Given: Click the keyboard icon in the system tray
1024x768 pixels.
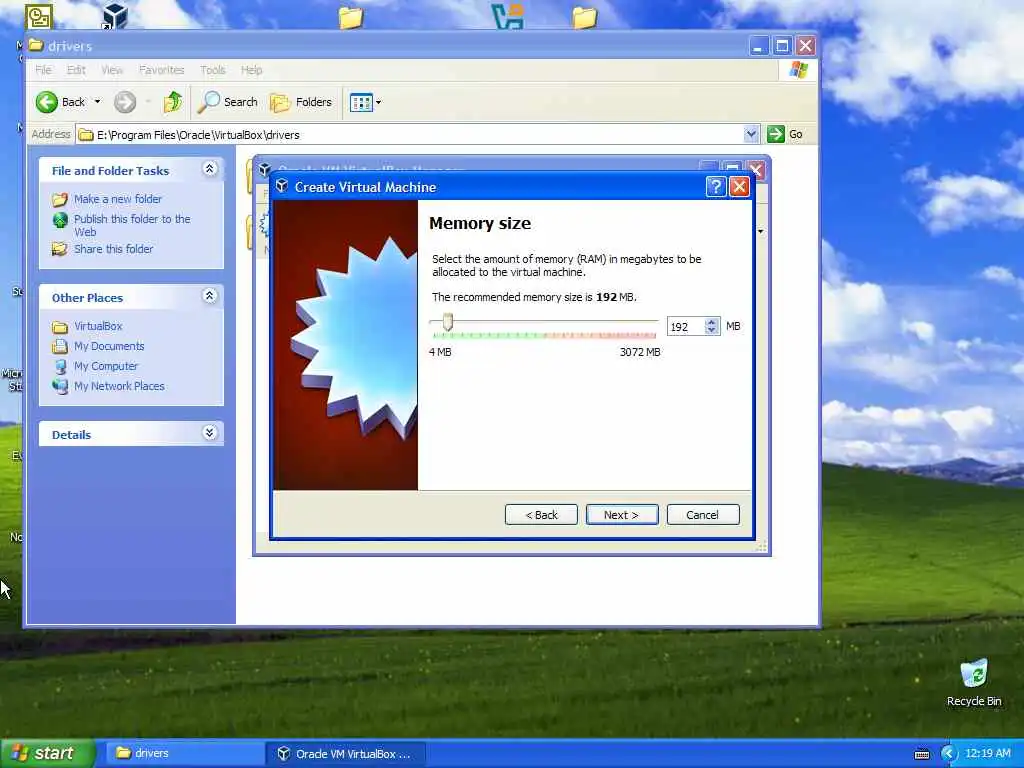Looking at the screenshot, I should pyautogui.click(x=922, y=754).
